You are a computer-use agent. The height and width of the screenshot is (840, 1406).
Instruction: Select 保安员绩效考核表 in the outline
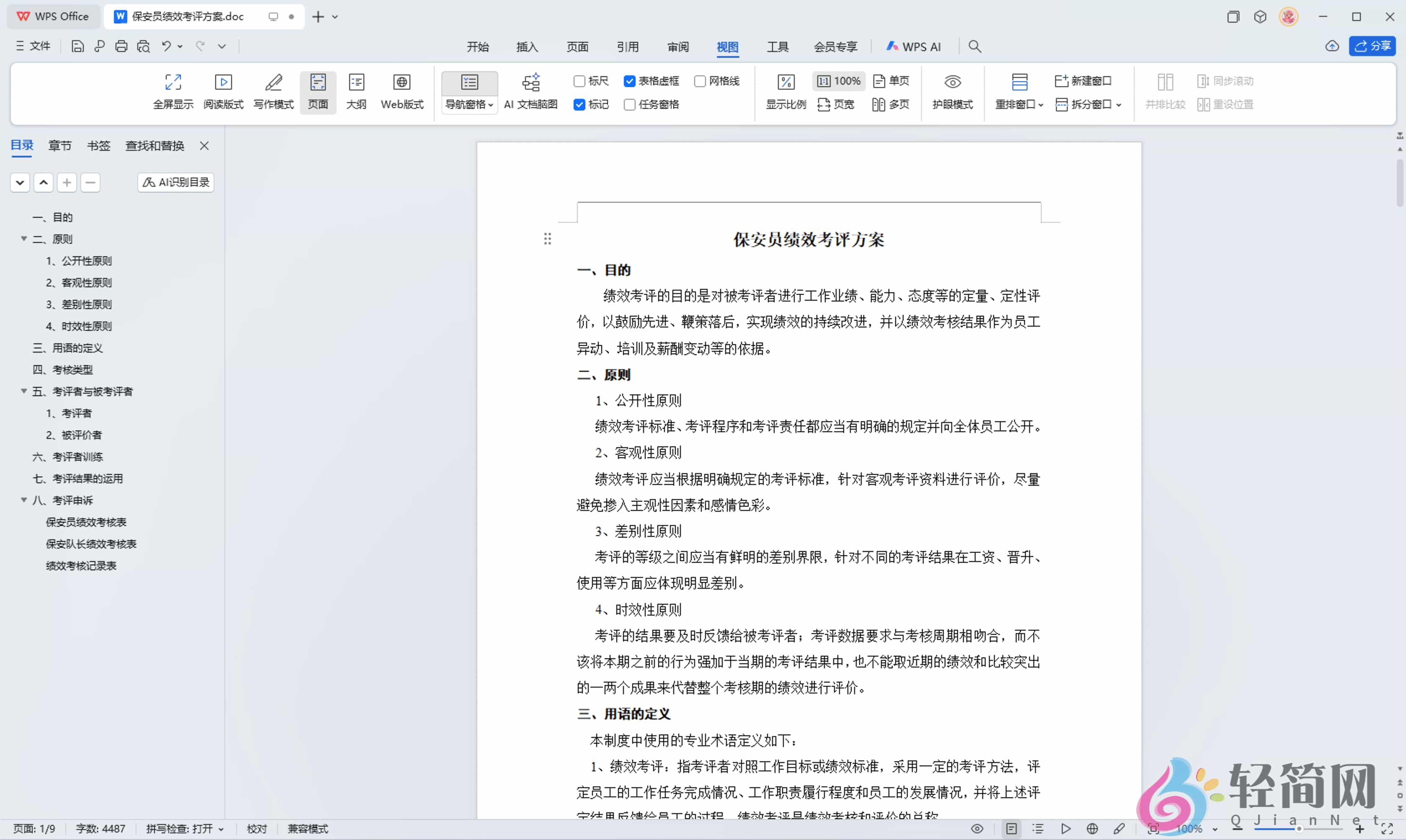pyautogui.click(x=85, y=522)
